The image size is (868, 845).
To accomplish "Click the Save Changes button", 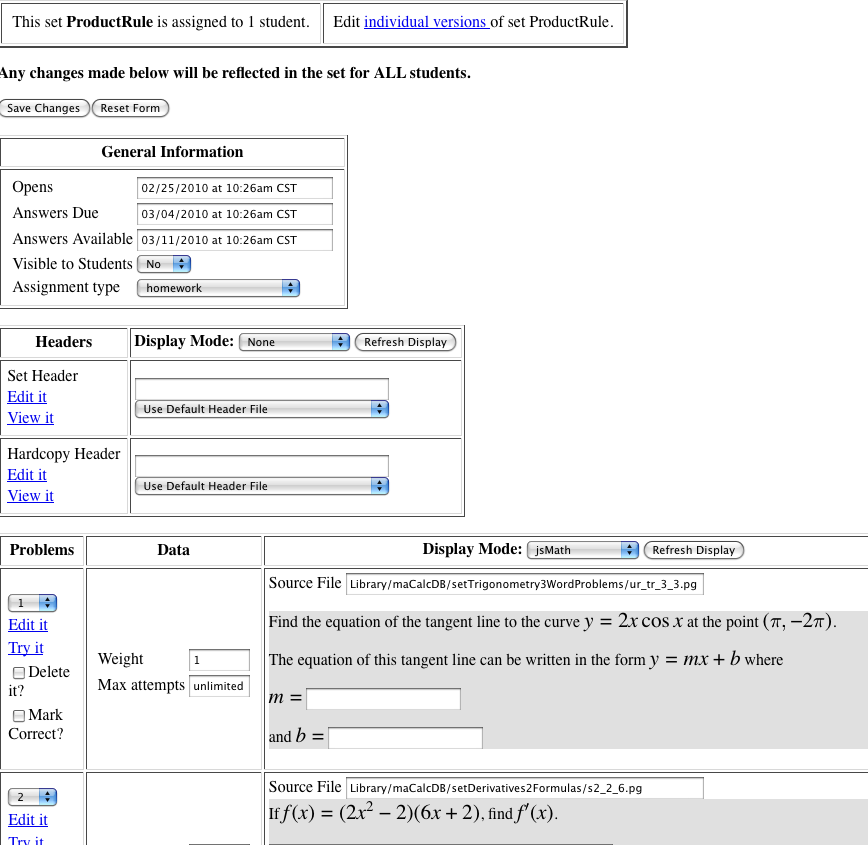I will 43,108.
